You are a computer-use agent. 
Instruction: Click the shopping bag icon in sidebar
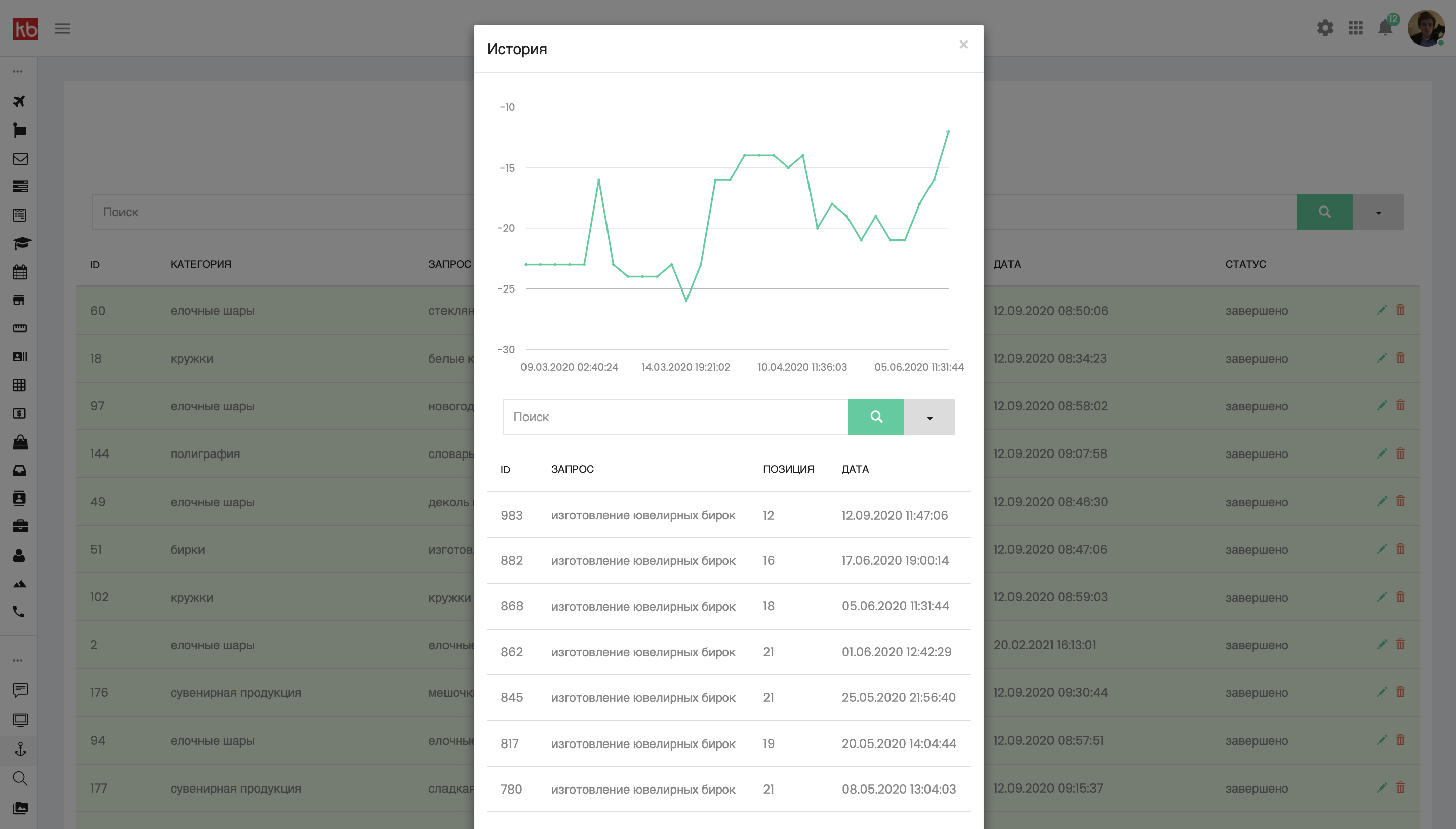20,442
